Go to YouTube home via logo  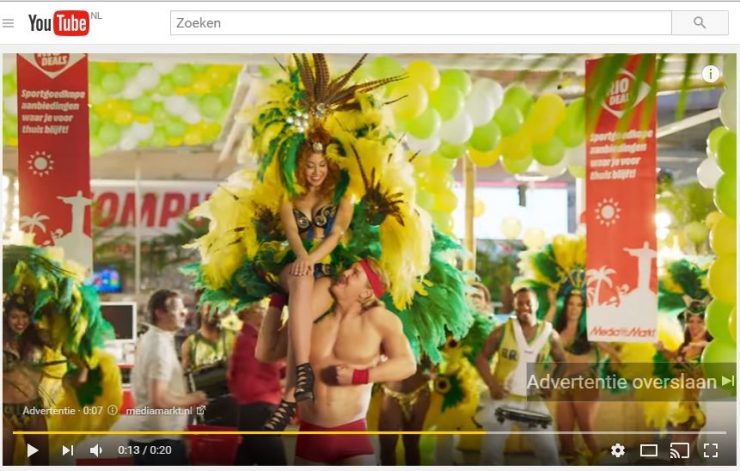pyautogui.click(x=59, y=23)
